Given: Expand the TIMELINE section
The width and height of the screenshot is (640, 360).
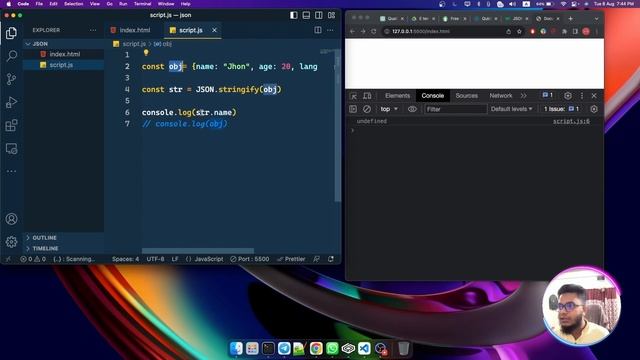Looking at the screenshot, I should (x=63, y=248).
